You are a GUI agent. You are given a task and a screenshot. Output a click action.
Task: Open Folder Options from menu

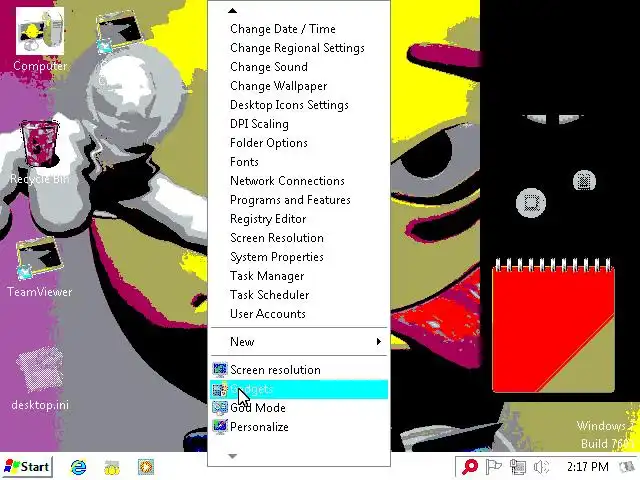click(x=299, y=143)
